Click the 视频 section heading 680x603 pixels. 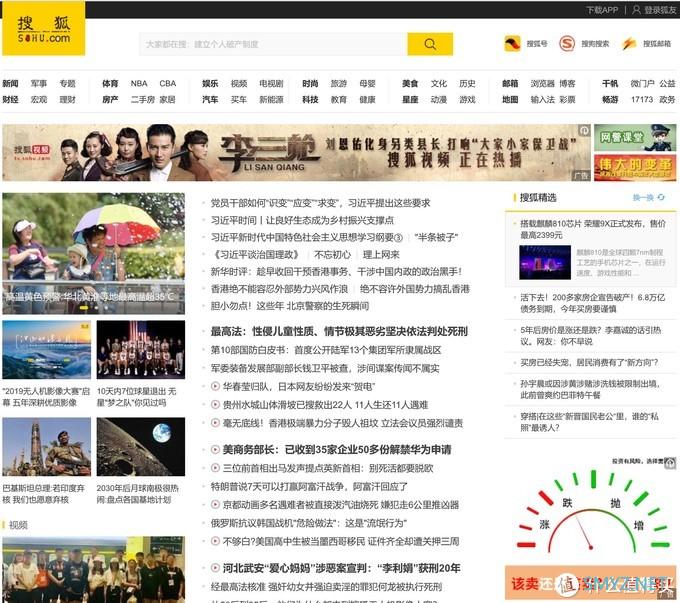(18, 525)
